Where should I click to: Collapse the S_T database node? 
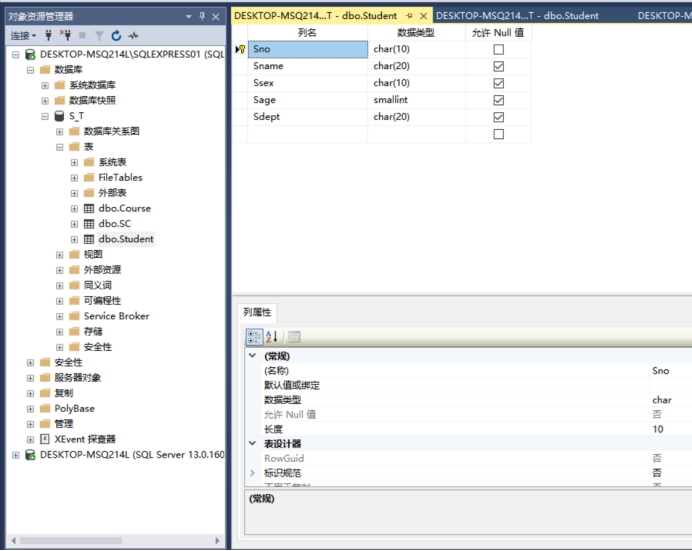coord(45,116)
